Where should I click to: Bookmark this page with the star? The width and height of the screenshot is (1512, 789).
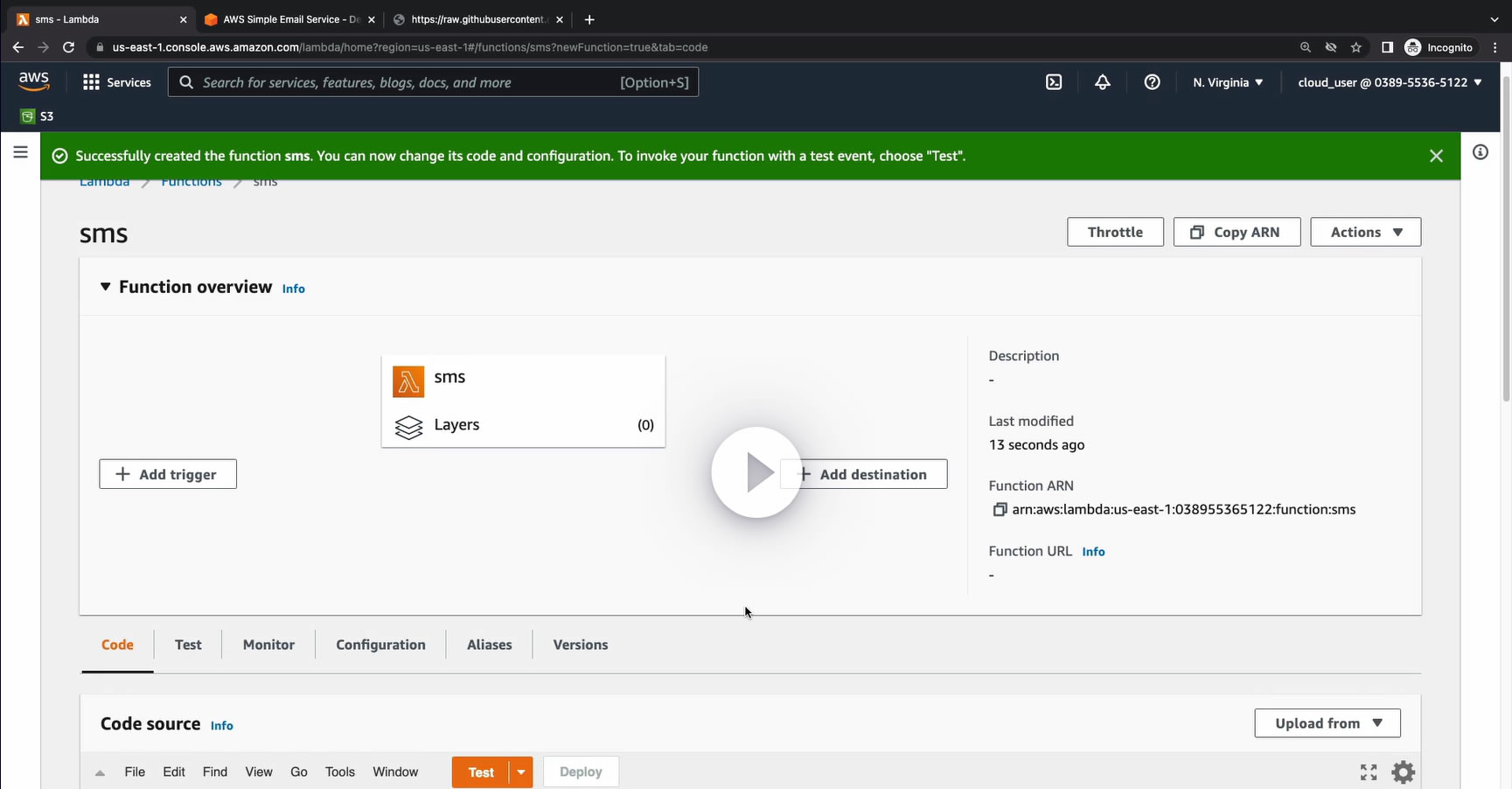pos(1356,47)
